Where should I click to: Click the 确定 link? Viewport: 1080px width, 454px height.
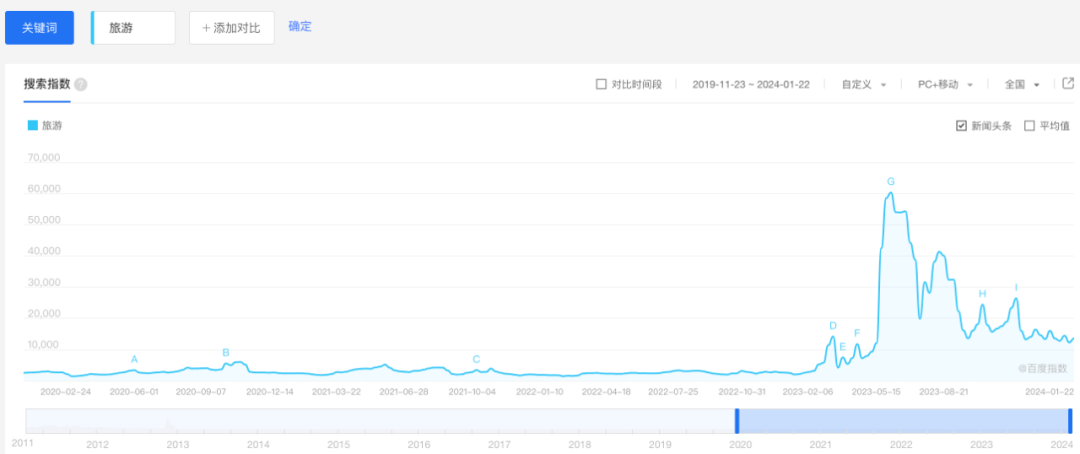[x=300, y=27]
